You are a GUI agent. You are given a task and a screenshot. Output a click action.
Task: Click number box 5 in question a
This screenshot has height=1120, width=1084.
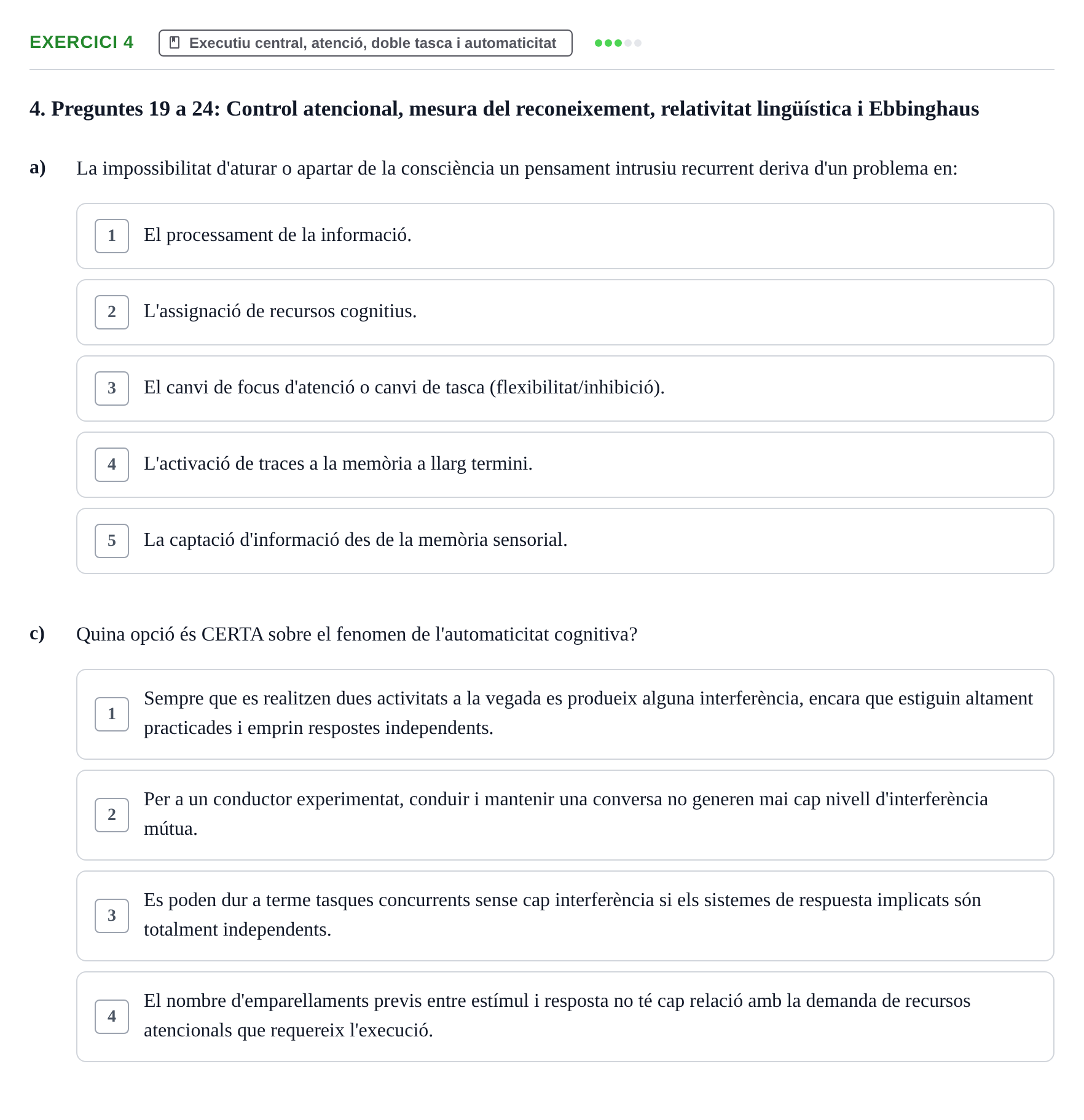(112, 541)
